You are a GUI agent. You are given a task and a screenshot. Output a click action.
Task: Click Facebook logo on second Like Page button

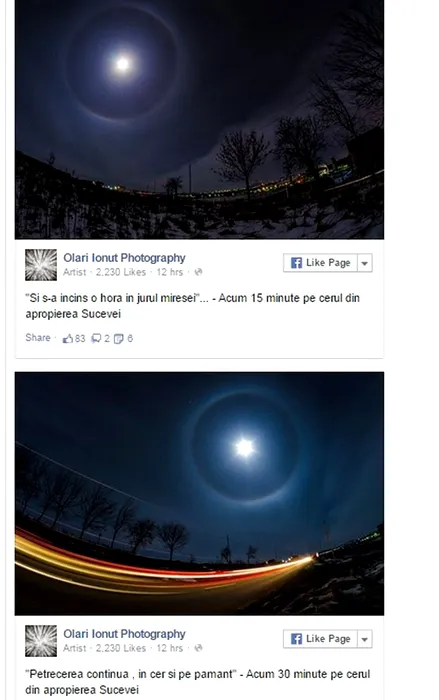296,639
